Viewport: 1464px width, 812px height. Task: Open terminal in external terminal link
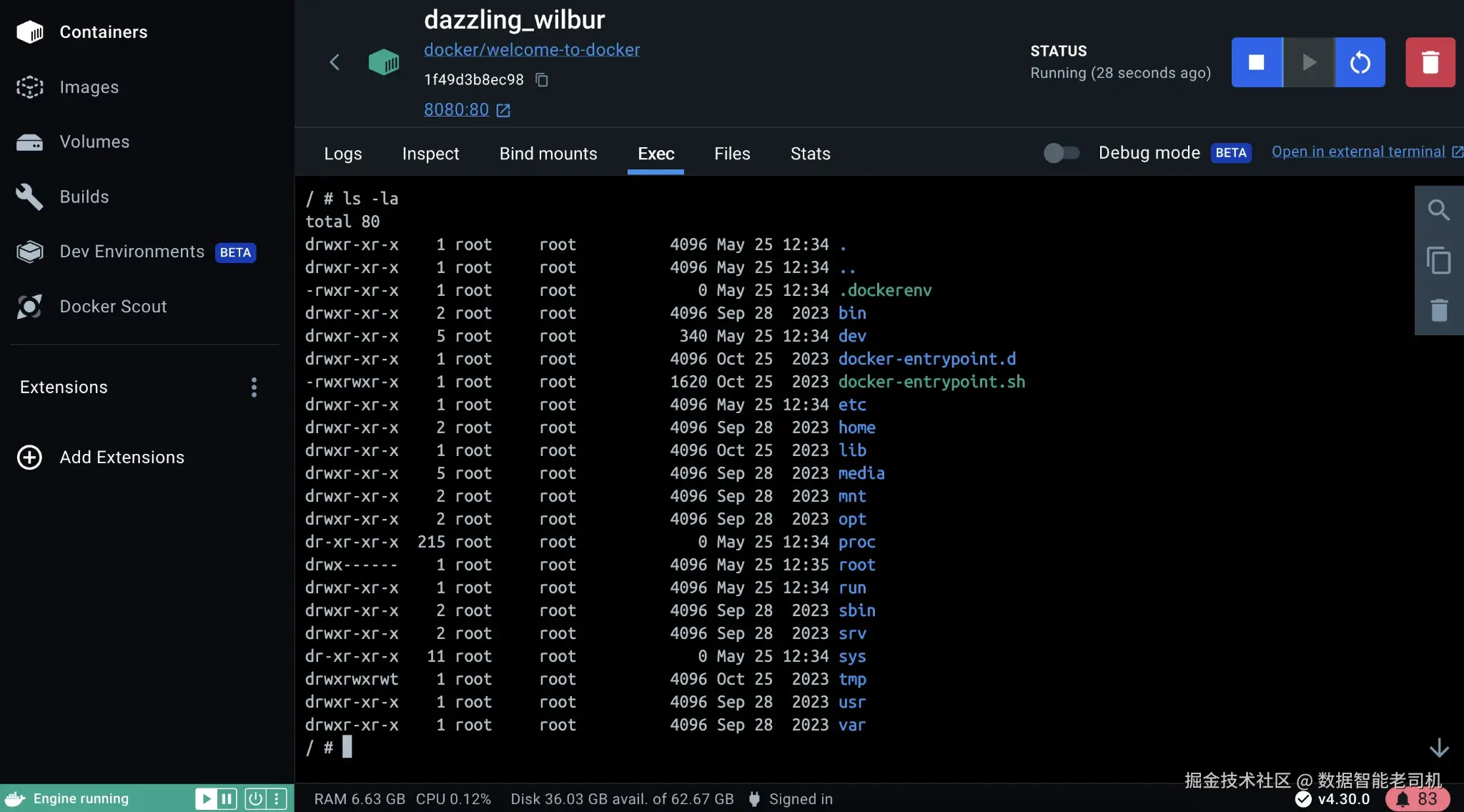(x=1367, y=152)
